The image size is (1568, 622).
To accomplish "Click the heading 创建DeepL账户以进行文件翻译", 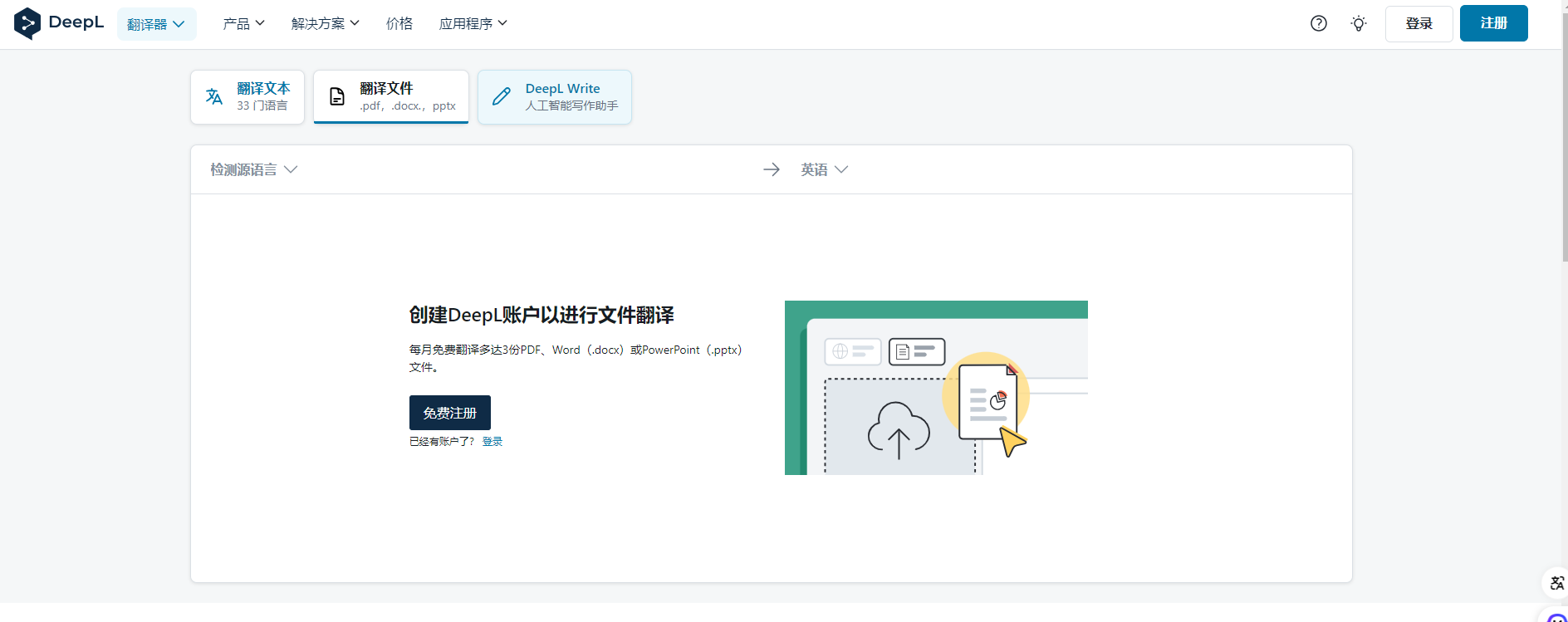I will (541, 315).
